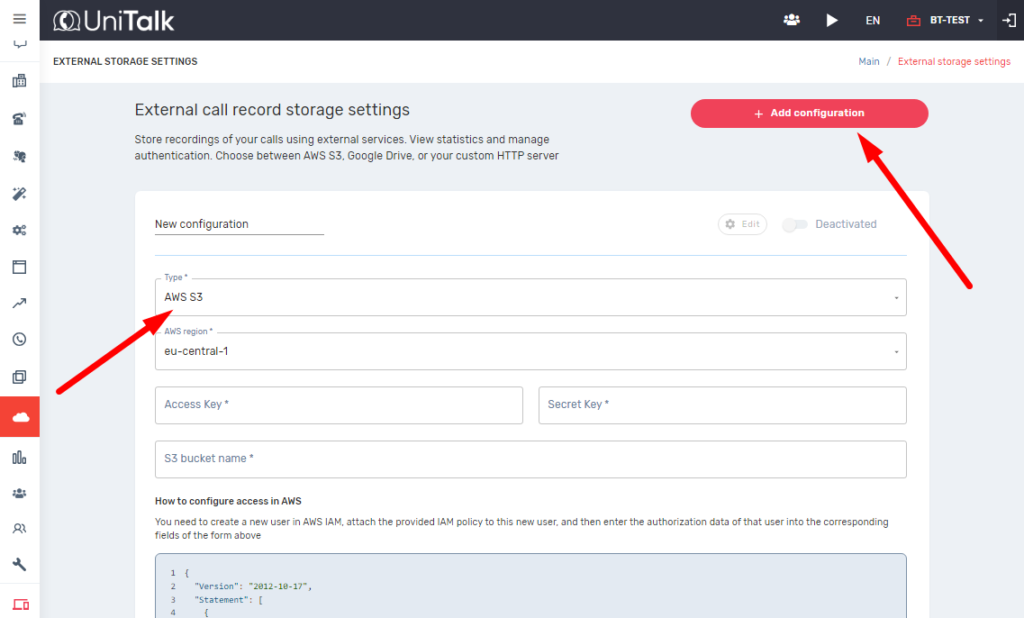Open the hamburger menu in top-left corner
The image size is (1024, 618).
(x=19, y=19)
